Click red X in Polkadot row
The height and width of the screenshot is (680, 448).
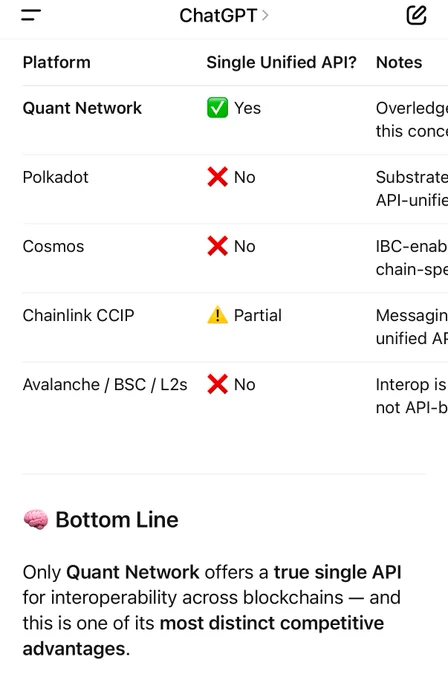coord(217,177)
